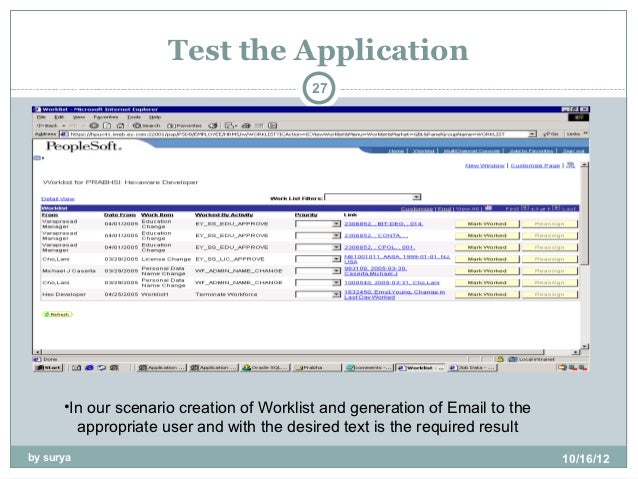Click the page icon in the address bar

click(64, 134)
